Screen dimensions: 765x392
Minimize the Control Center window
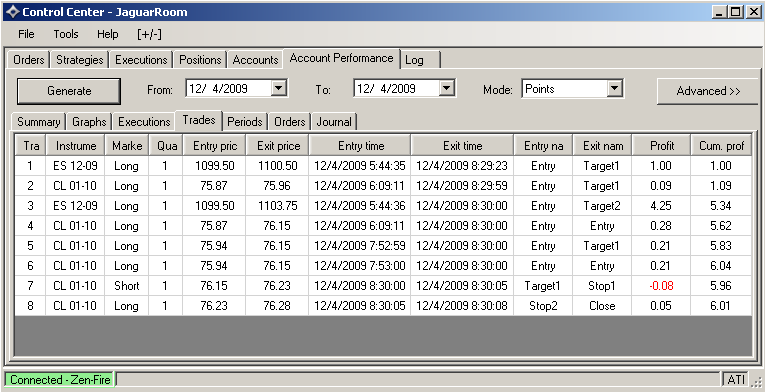pos(720,12)
